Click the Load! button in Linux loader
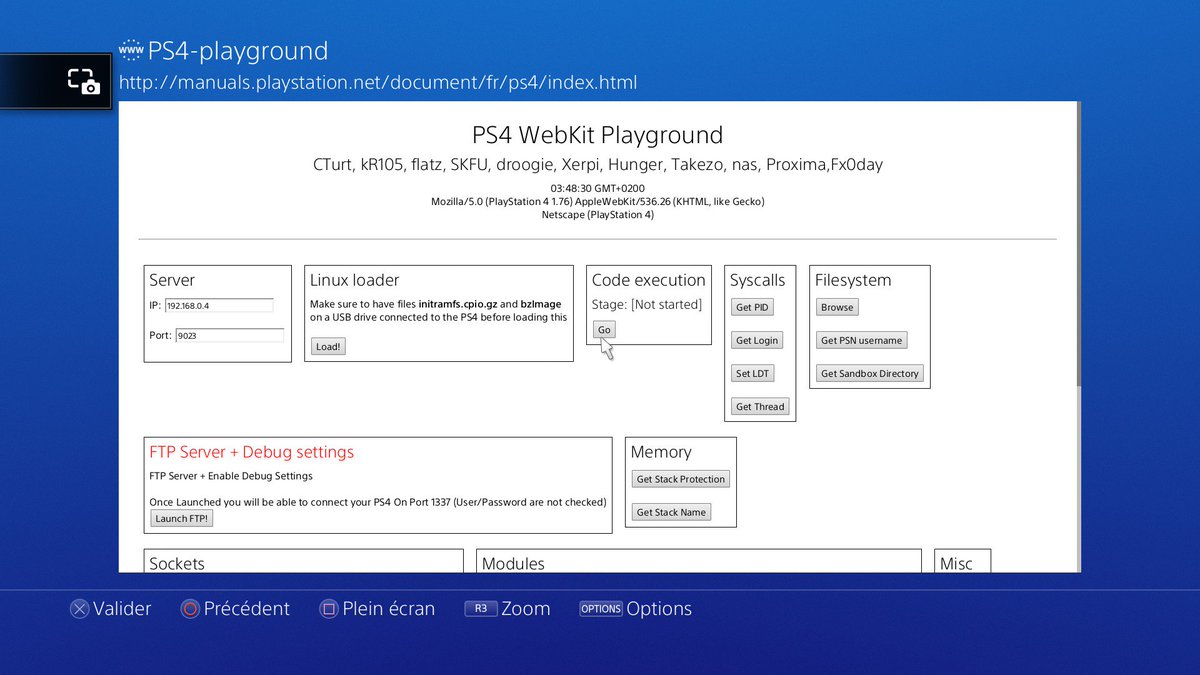Screen dimensions: 1200x675 (x=328, y=347)
